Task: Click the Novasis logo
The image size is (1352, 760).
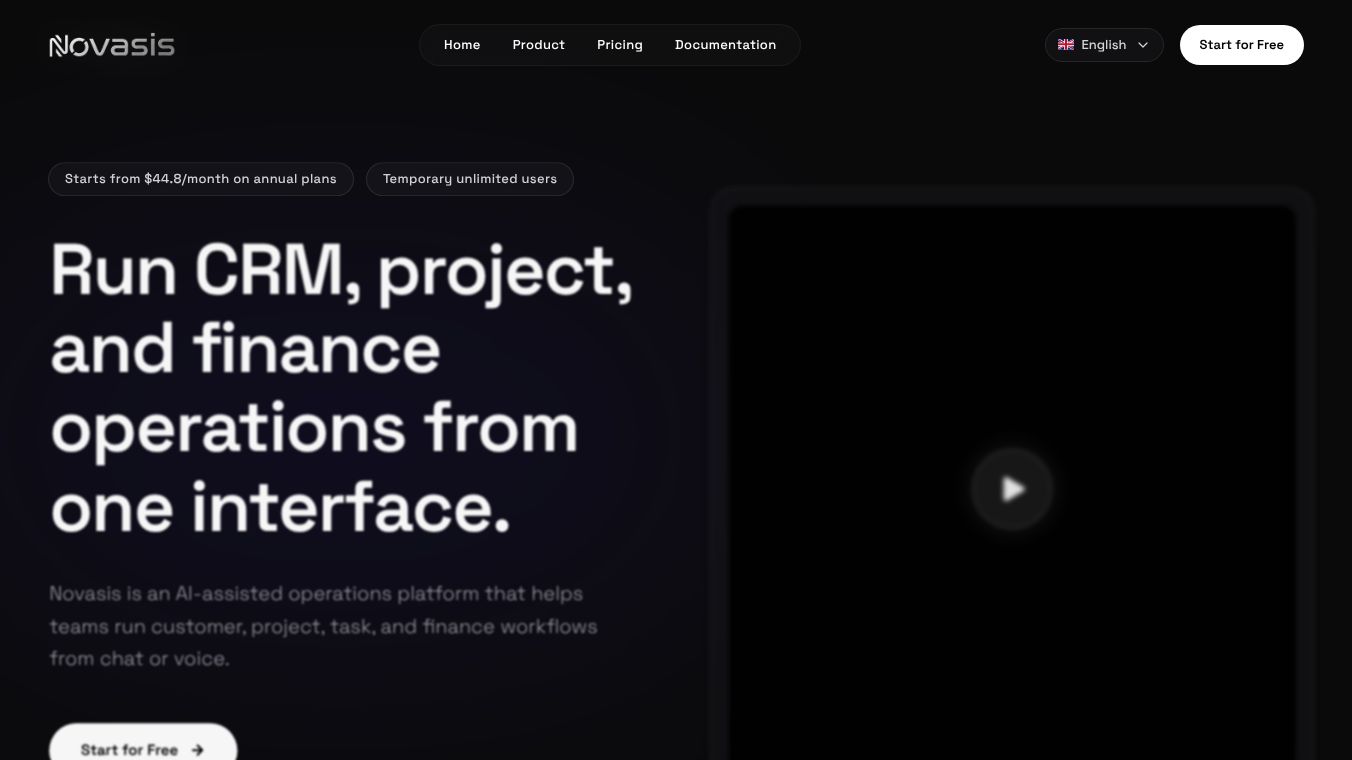Action: point(112,45)
